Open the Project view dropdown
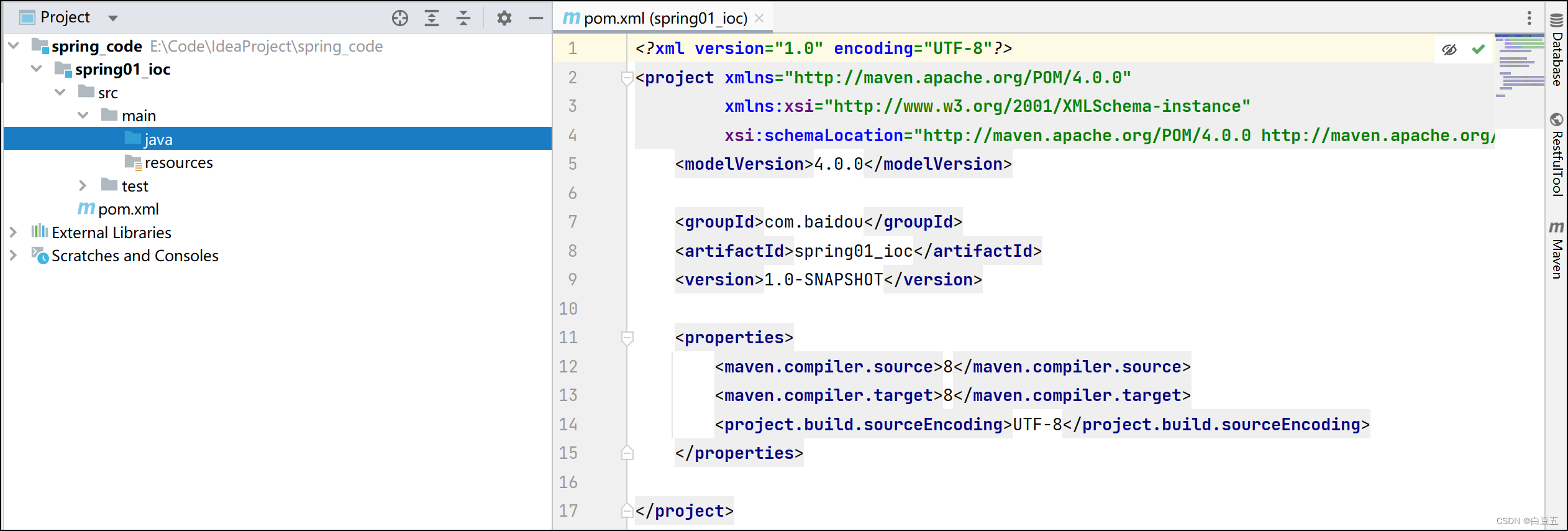1568x531 pixels. [x=113, y=18]
